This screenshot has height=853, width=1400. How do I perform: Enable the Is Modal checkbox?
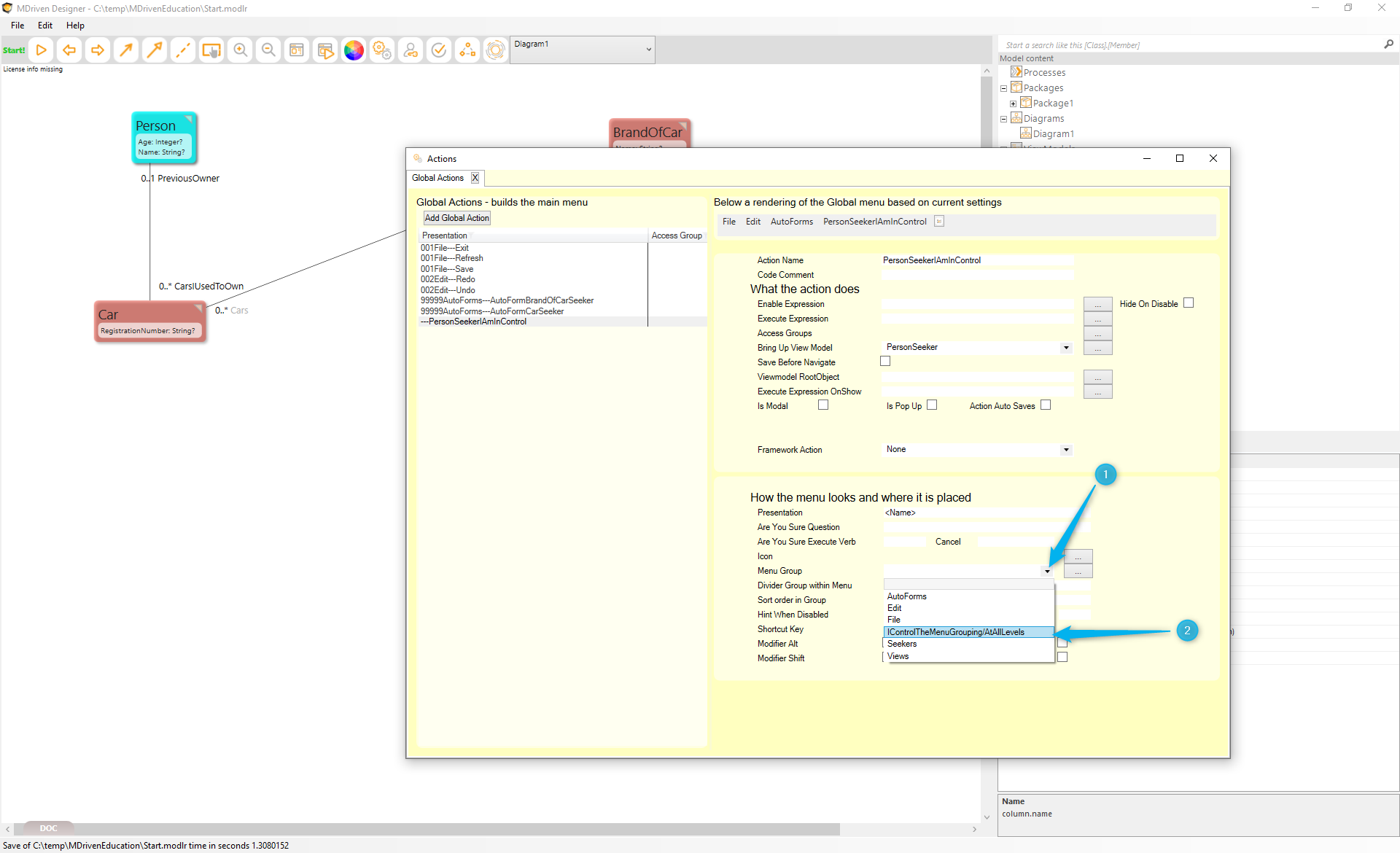coord(823,405)
